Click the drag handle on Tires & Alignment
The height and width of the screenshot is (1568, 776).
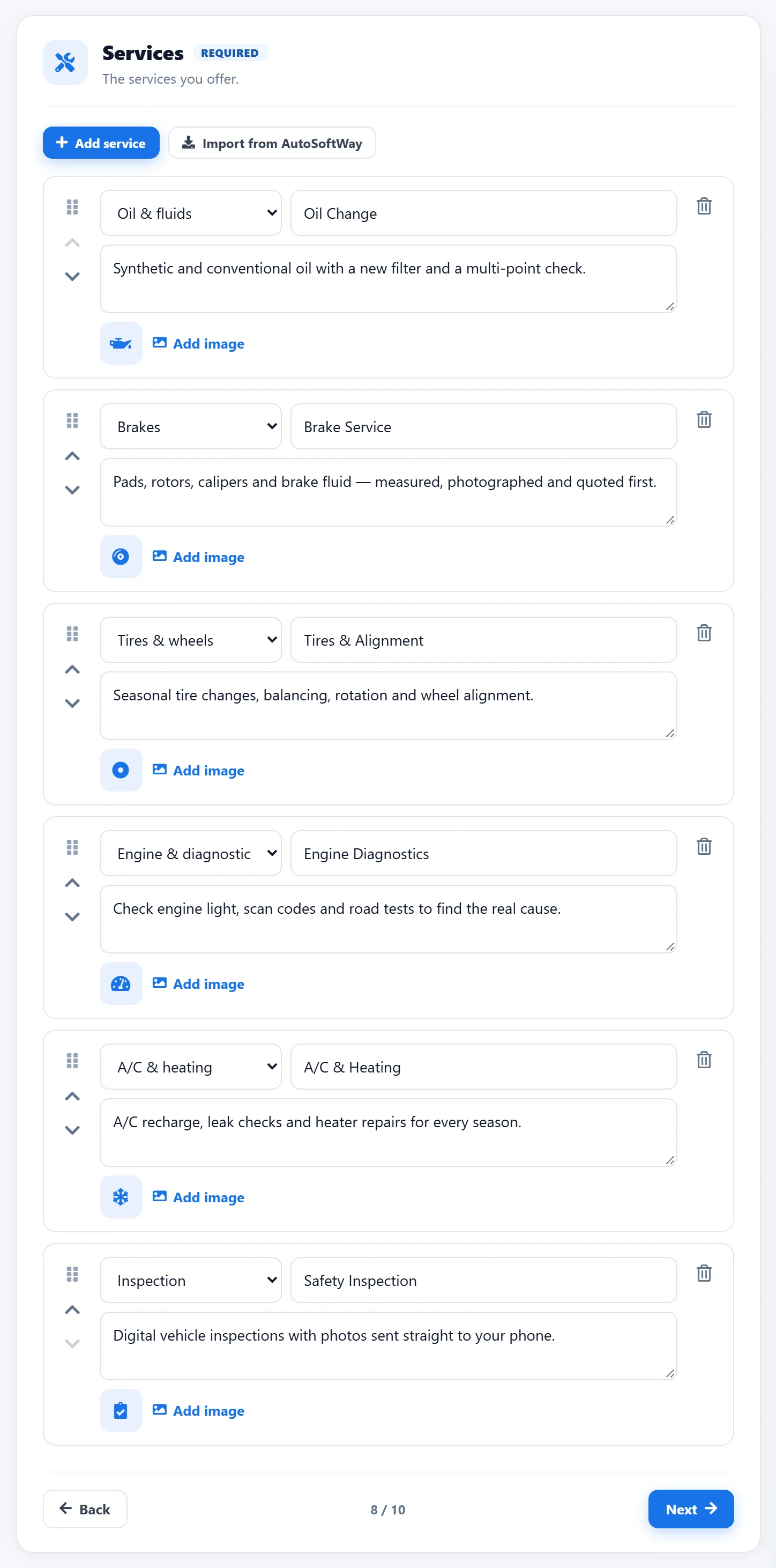click(x=72, y=634)
